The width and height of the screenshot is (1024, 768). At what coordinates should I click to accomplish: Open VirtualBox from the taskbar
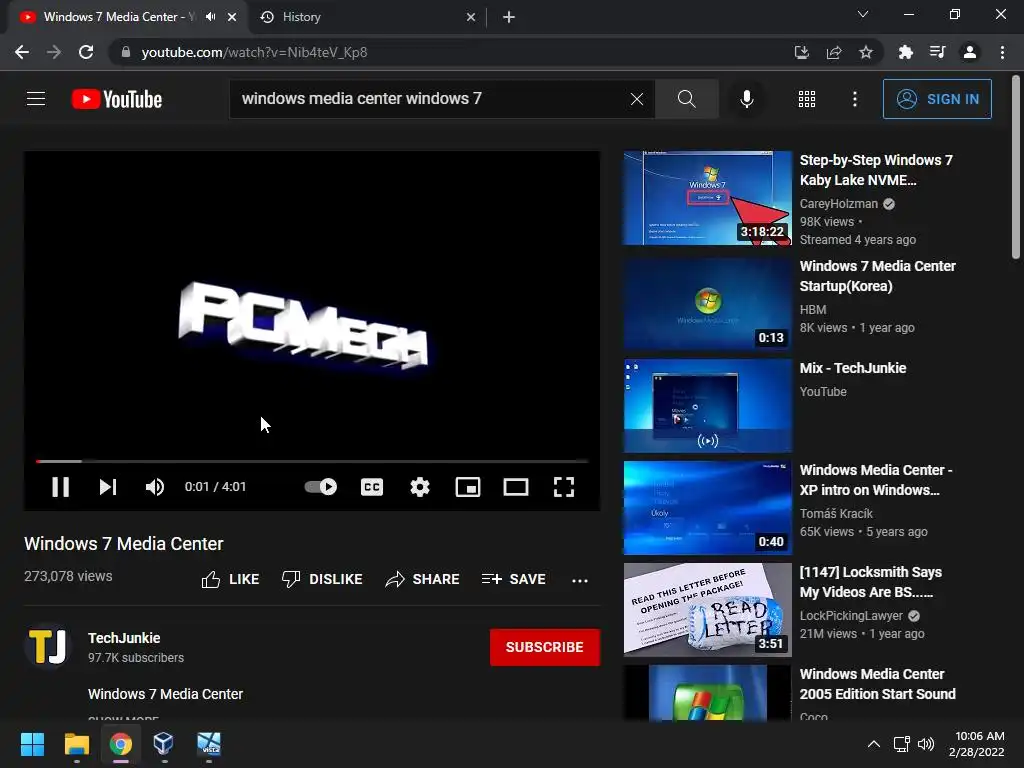coord(163,744)
